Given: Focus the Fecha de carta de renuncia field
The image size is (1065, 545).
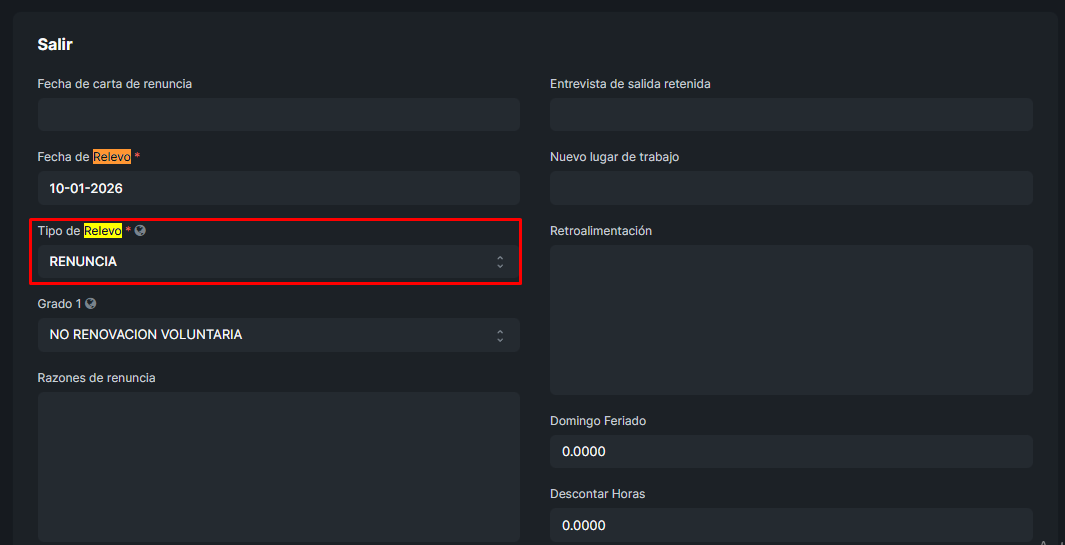Looking at the screenshot, I should pos(278,115).
